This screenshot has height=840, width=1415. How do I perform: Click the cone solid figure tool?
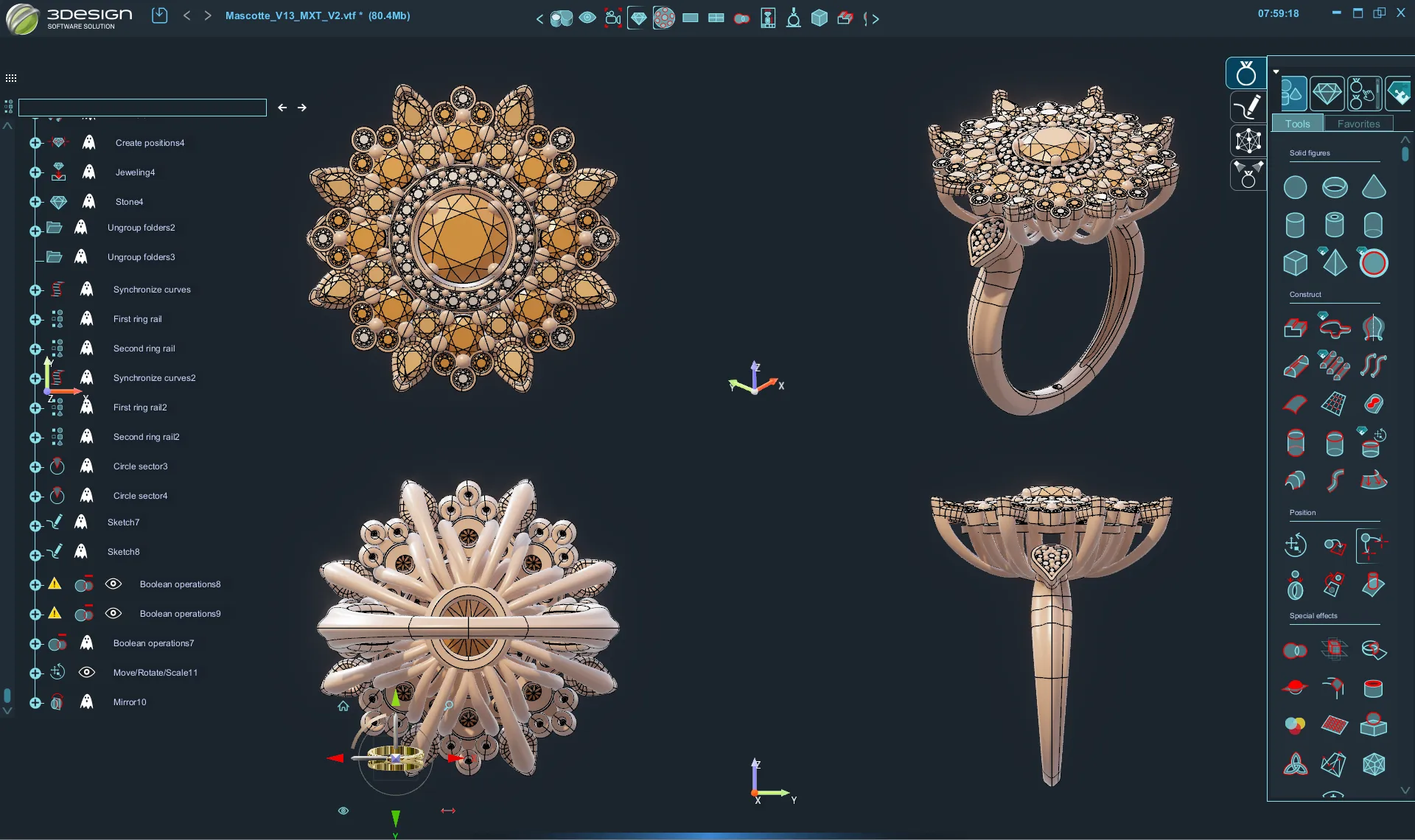1373,187
